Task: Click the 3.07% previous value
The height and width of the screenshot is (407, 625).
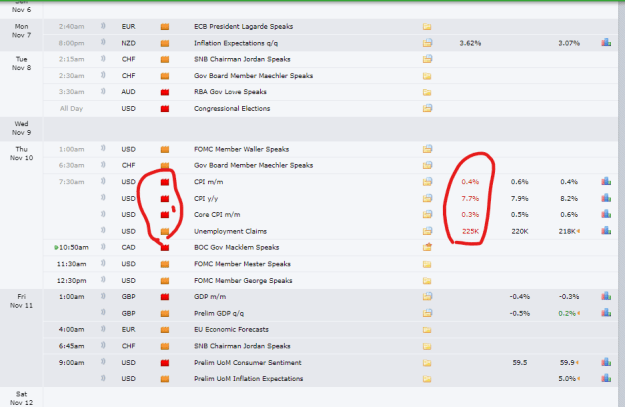Action: 569,43
